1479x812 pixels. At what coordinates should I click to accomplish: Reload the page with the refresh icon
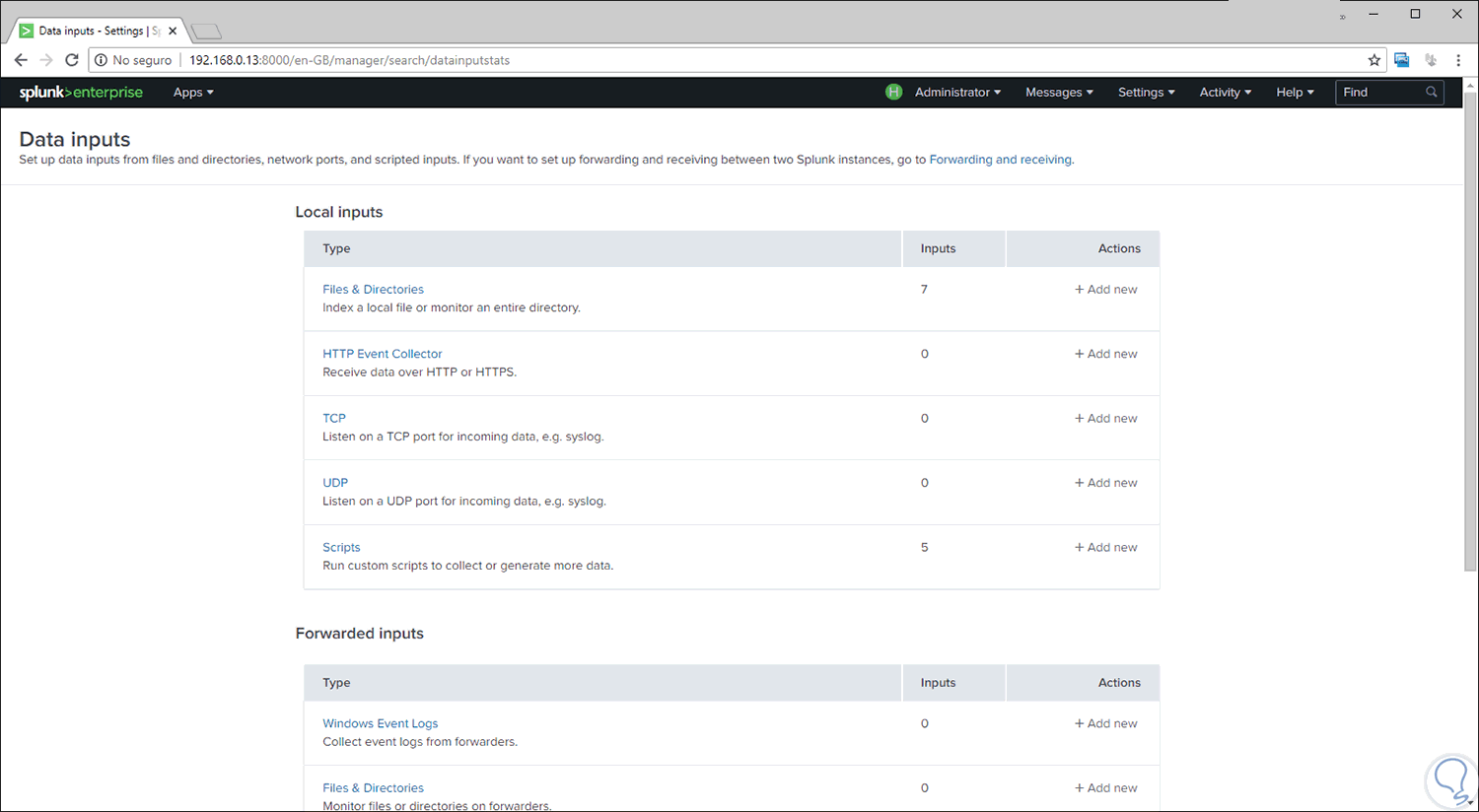[x=71, y=59]
